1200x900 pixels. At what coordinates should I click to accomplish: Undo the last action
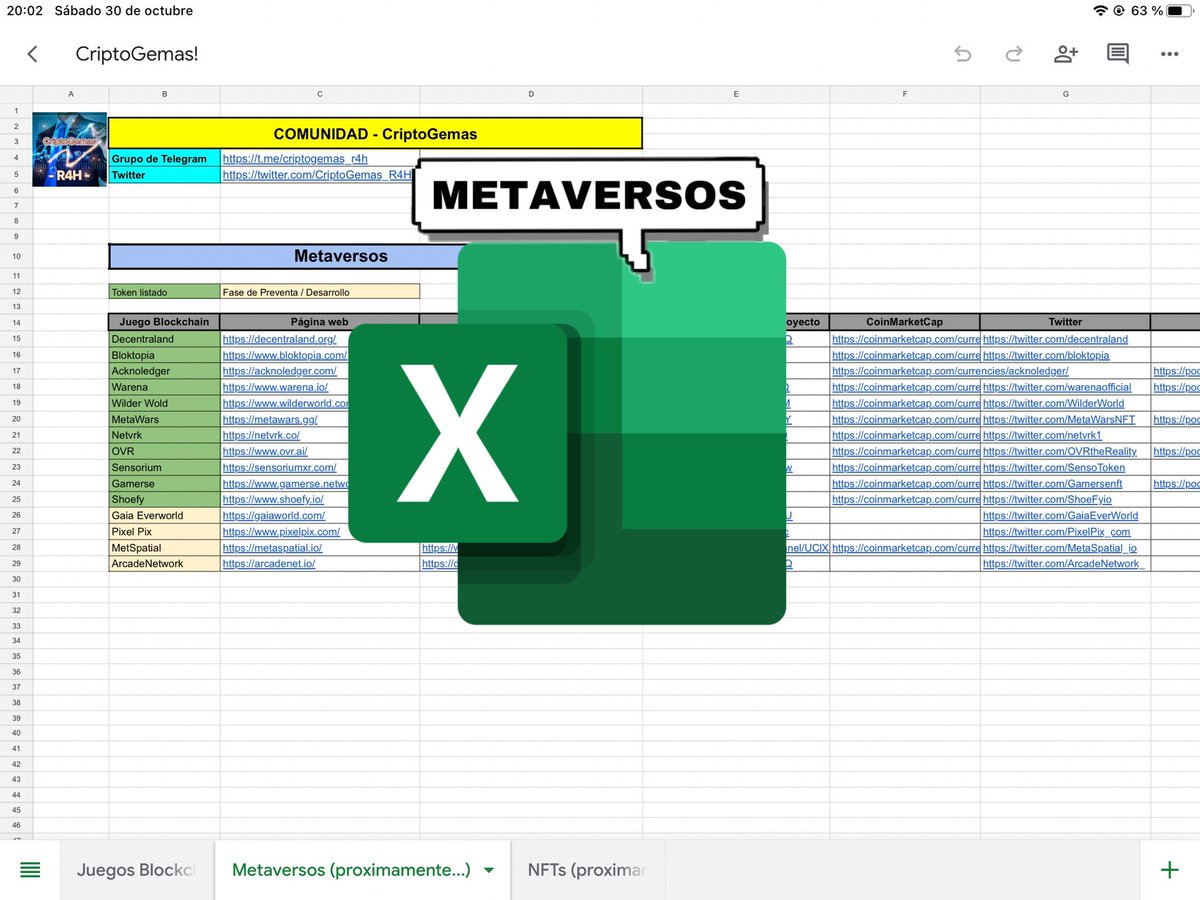[x=963, y=54]
